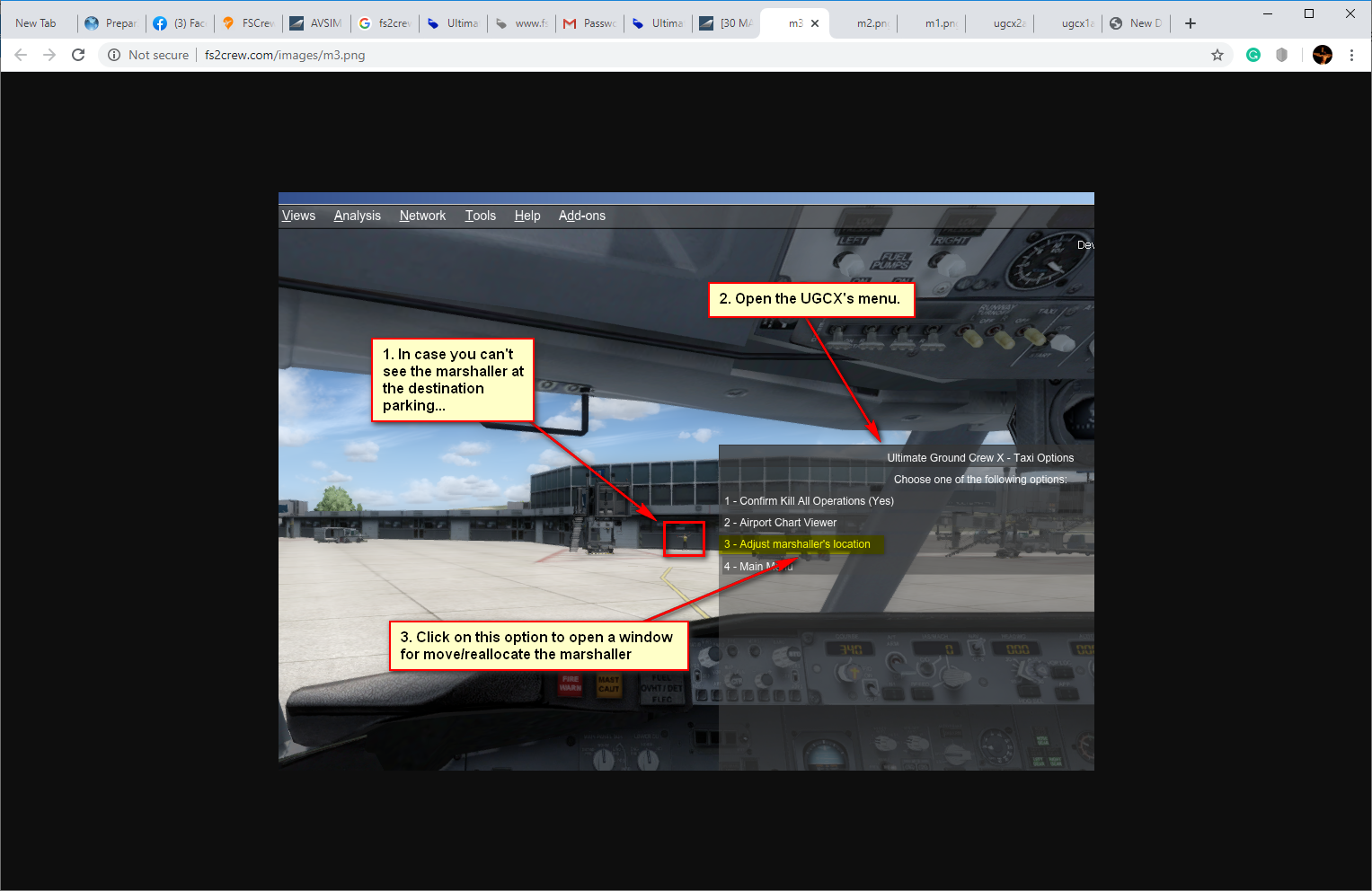Click '3 - Adjust marshaller's location' option
The width and height of the screenshot is (1372, 891).
tap(797, 544)
